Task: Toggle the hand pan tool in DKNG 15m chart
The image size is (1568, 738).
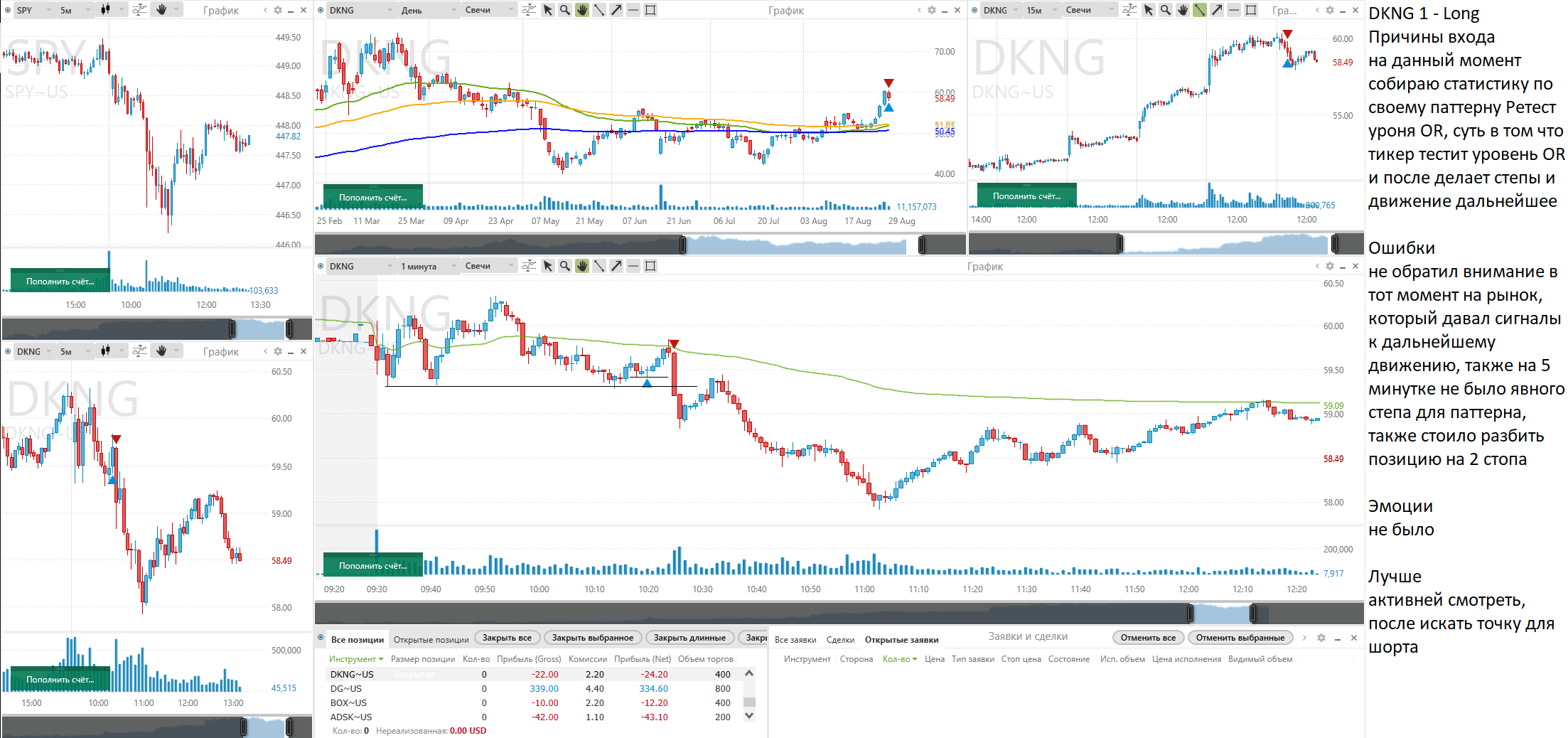Action: 1183,10
